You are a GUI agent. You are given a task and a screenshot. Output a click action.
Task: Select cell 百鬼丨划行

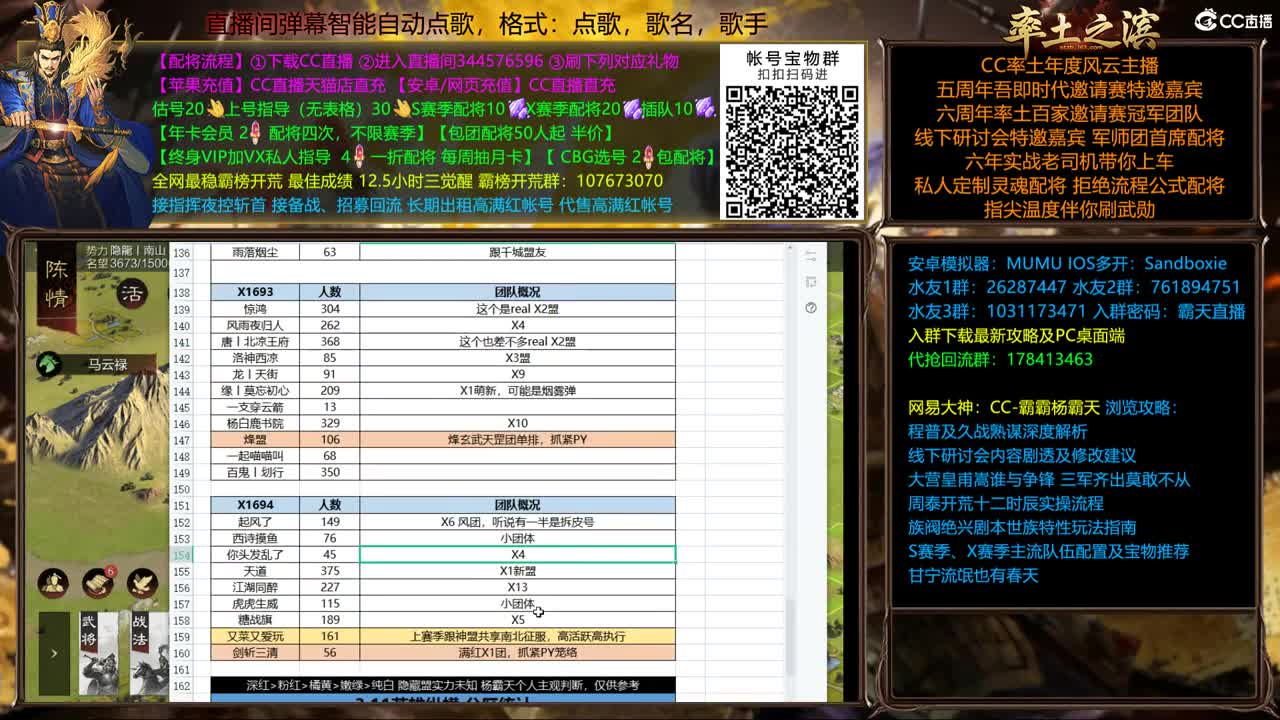[255, 472]
